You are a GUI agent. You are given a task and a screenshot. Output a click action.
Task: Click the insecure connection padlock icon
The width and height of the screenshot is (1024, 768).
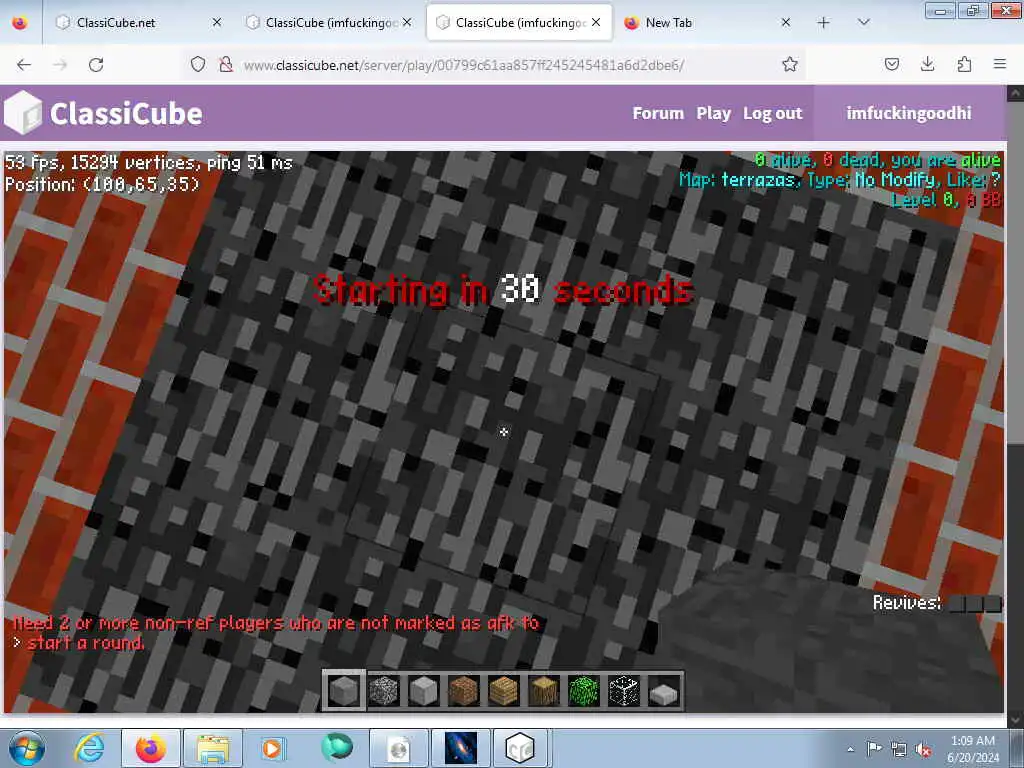point(226,64)
